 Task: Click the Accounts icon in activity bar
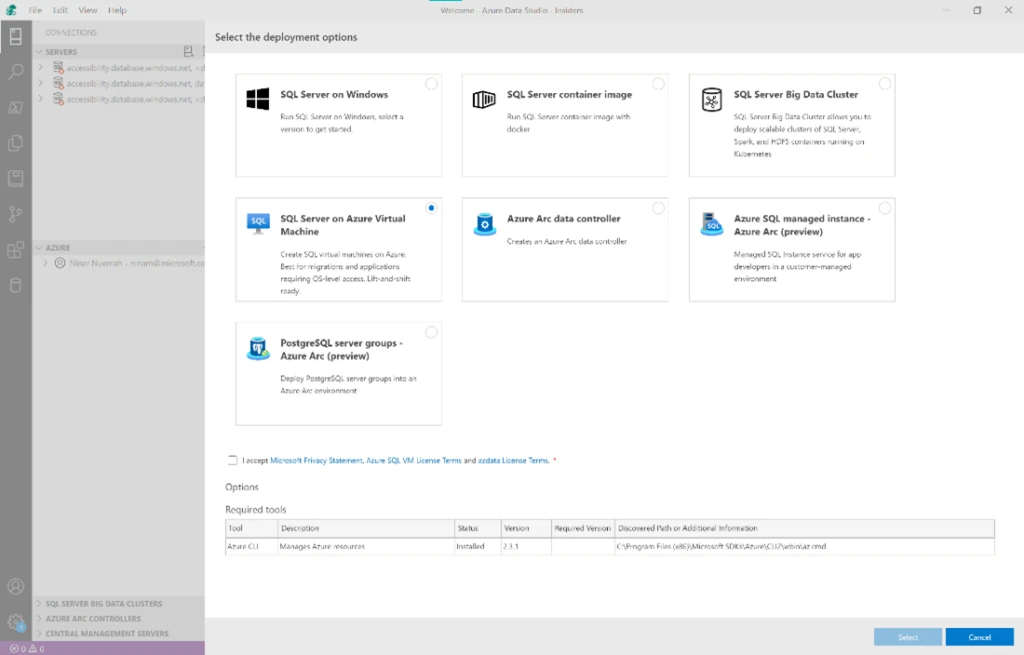point(15,587)
